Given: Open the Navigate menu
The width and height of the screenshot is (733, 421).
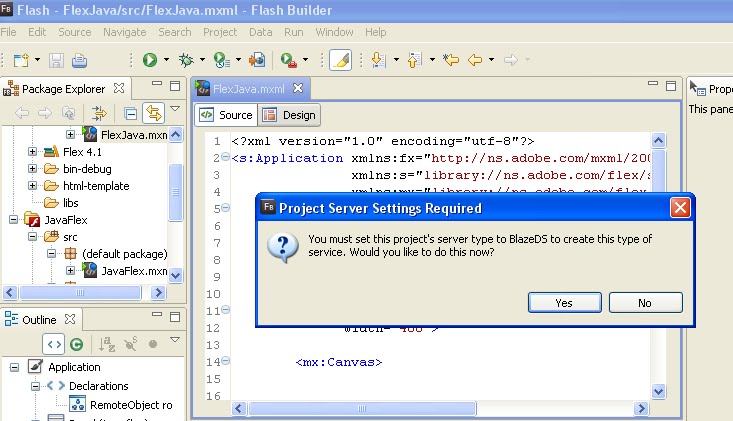Looking at the screenshot, I should click(125, 32).
